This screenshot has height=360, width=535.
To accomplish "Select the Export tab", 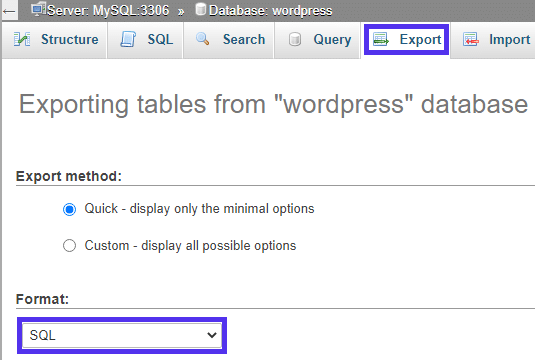I will pos(406,40).
